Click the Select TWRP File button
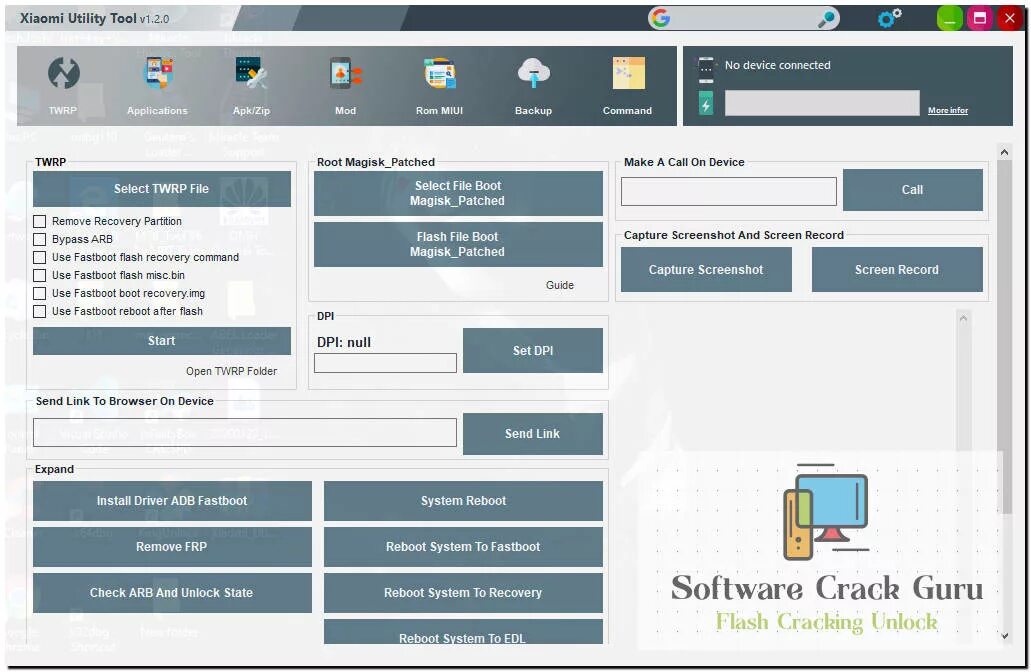This screenshot has width=1031, height=672. [x=162, y=189]
